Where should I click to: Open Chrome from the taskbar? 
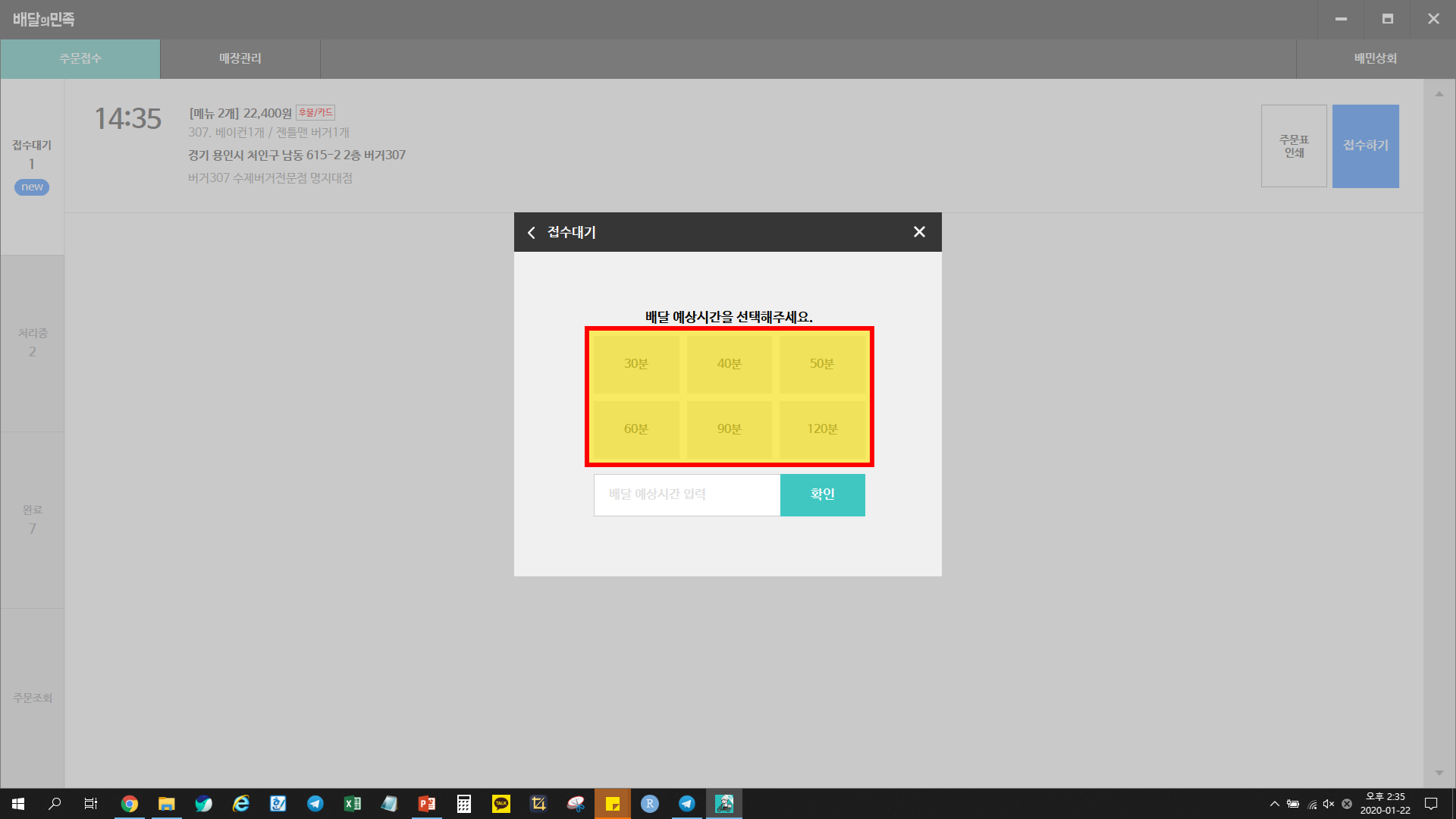[130, 804]
